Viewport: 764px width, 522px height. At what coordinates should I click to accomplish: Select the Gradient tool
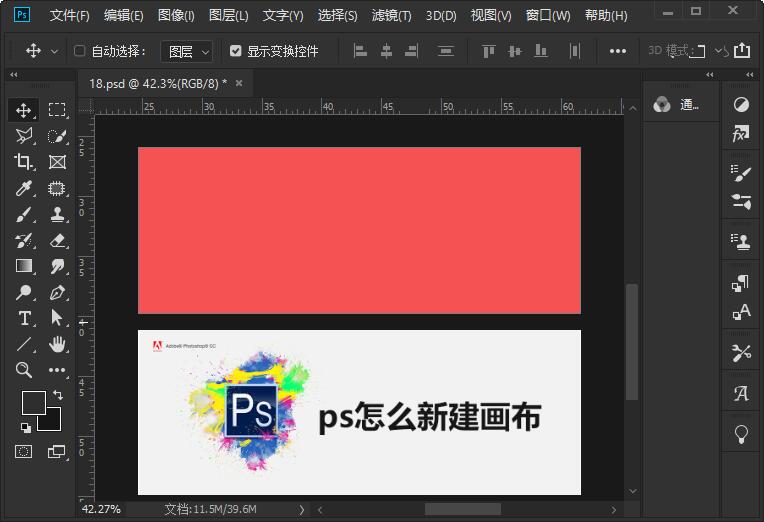coord(24,266)
